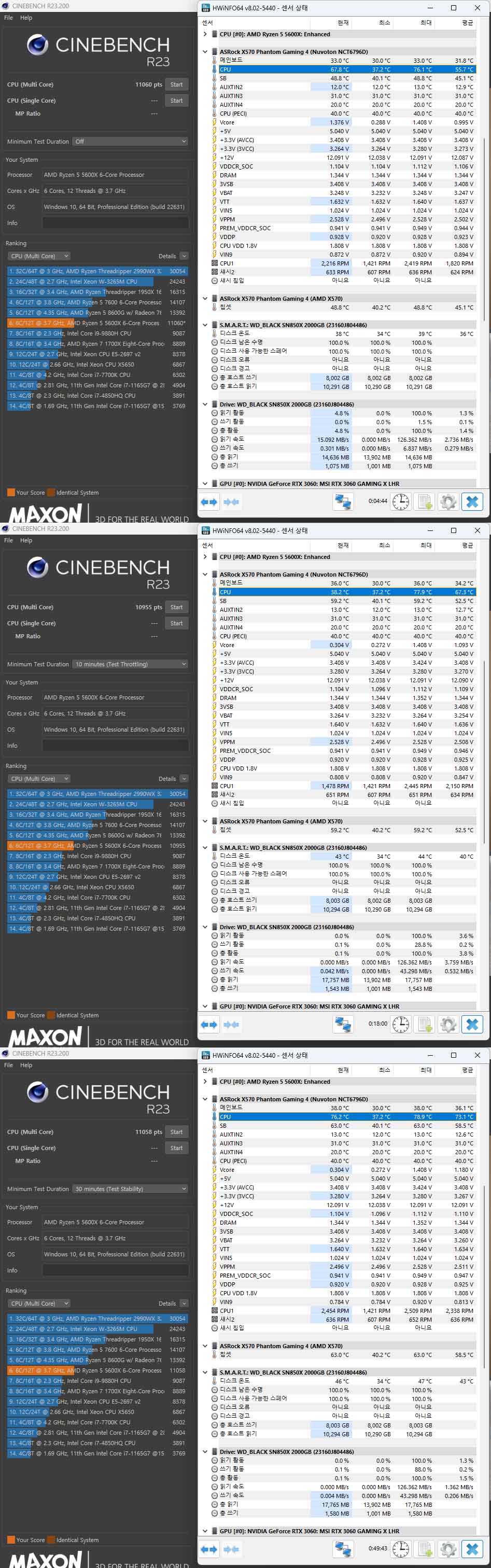Image resolution: width=491 pixels, height=1568 pixels.
Task: Click the read speed row showing 15.092 MB/s
Action: tap(343, 440)
